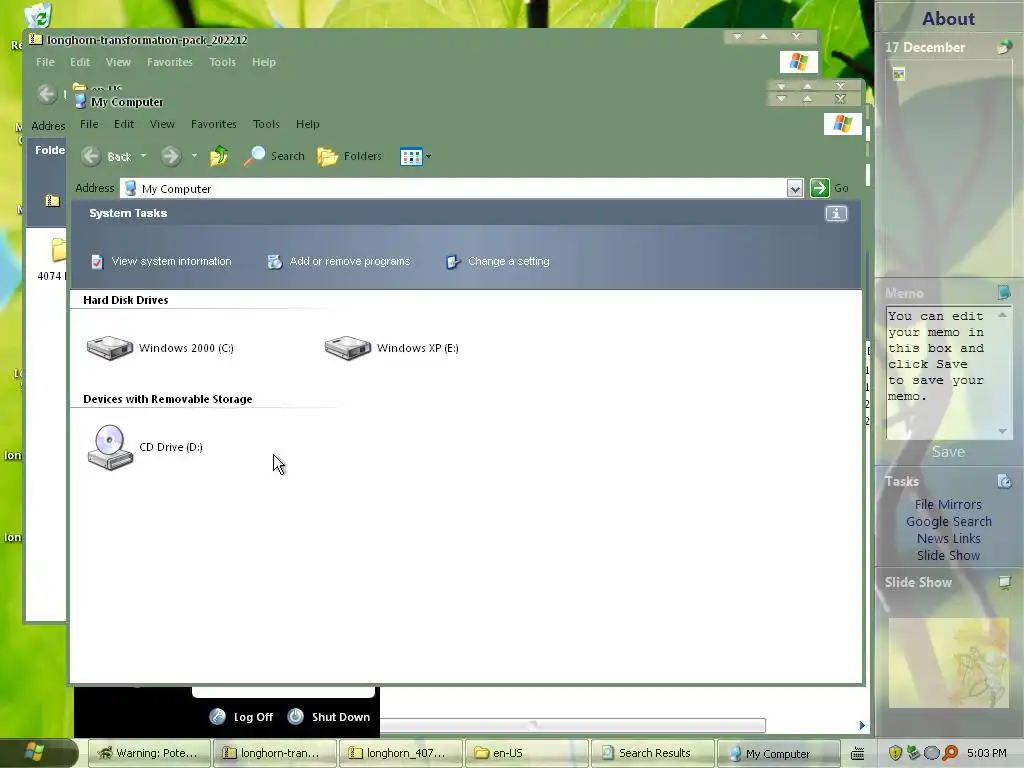Image resolution: width=1024 pixels, height=768 pixels.
Task: Expand the Address bar dropdown
Action: pyautogui.click(x=794, y=189)
